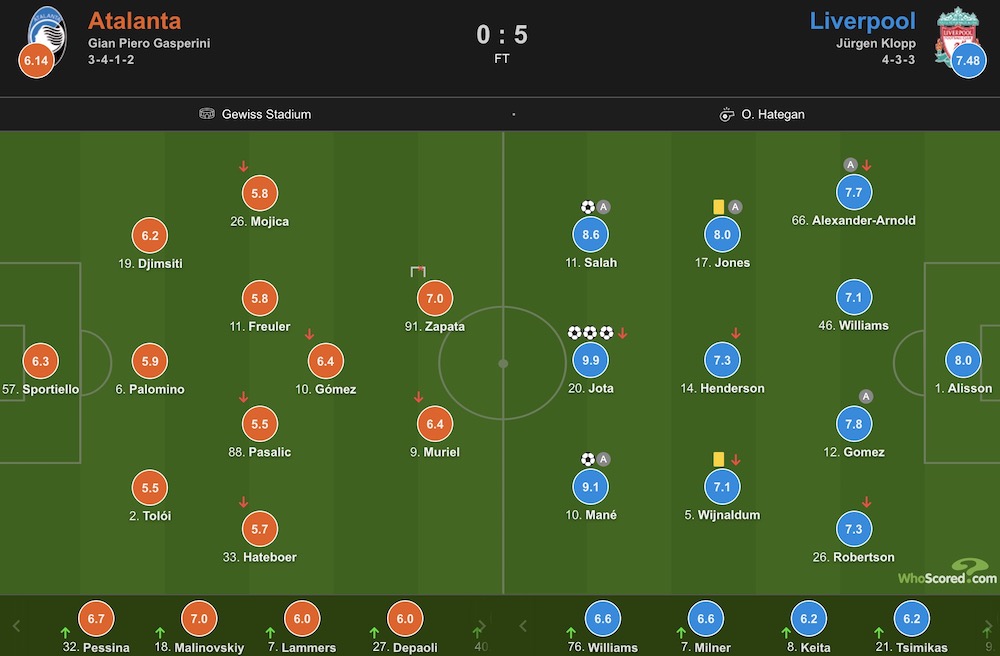Open the Liverpool team name link
The height and width of the screenshot is (656, 1000).
point(862,20)
